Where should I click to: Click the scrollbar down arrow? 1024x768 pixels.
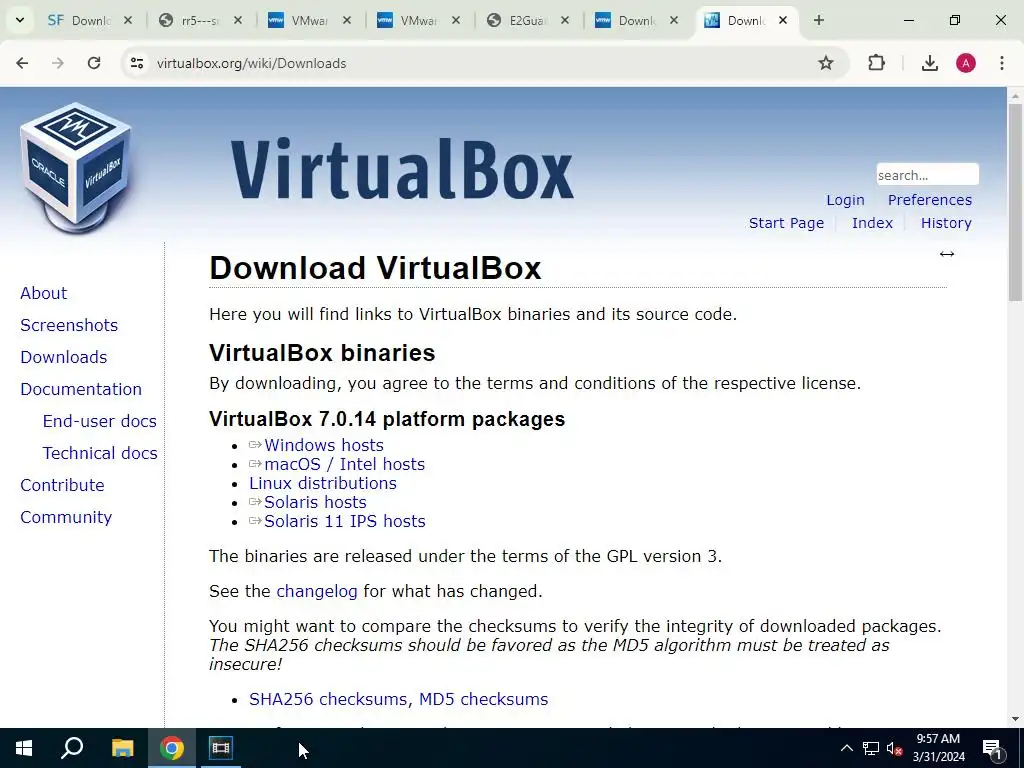tap(1015, 719)
